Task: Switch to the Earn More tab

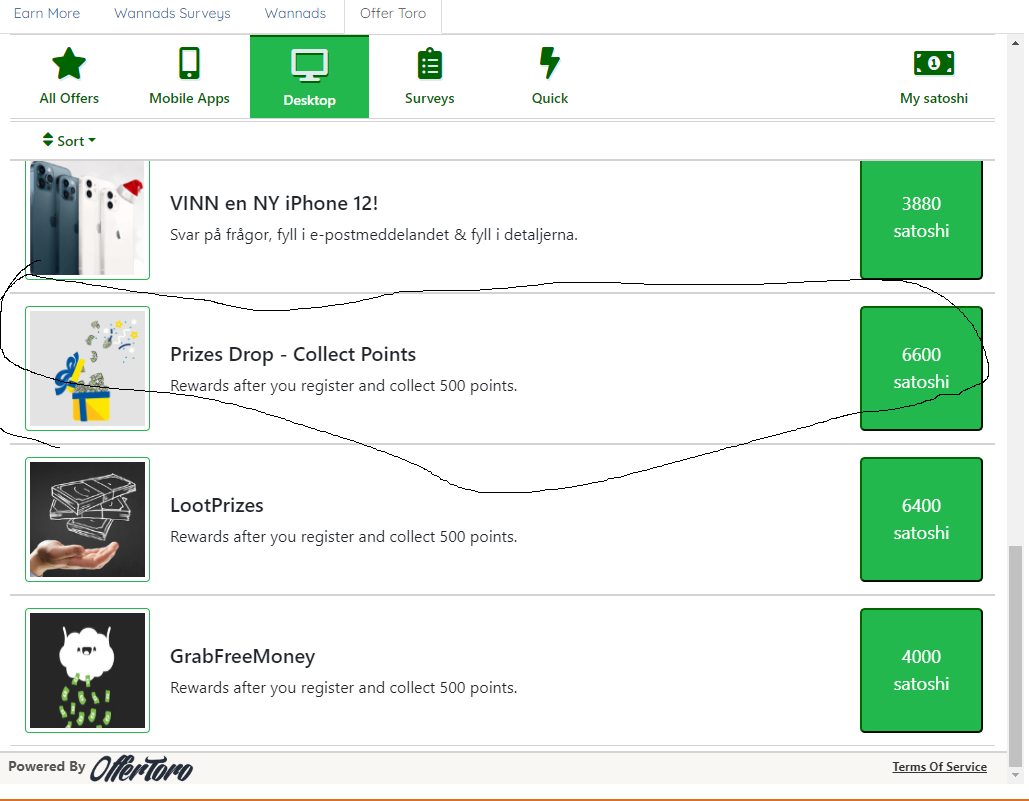Action: (47, 13)
